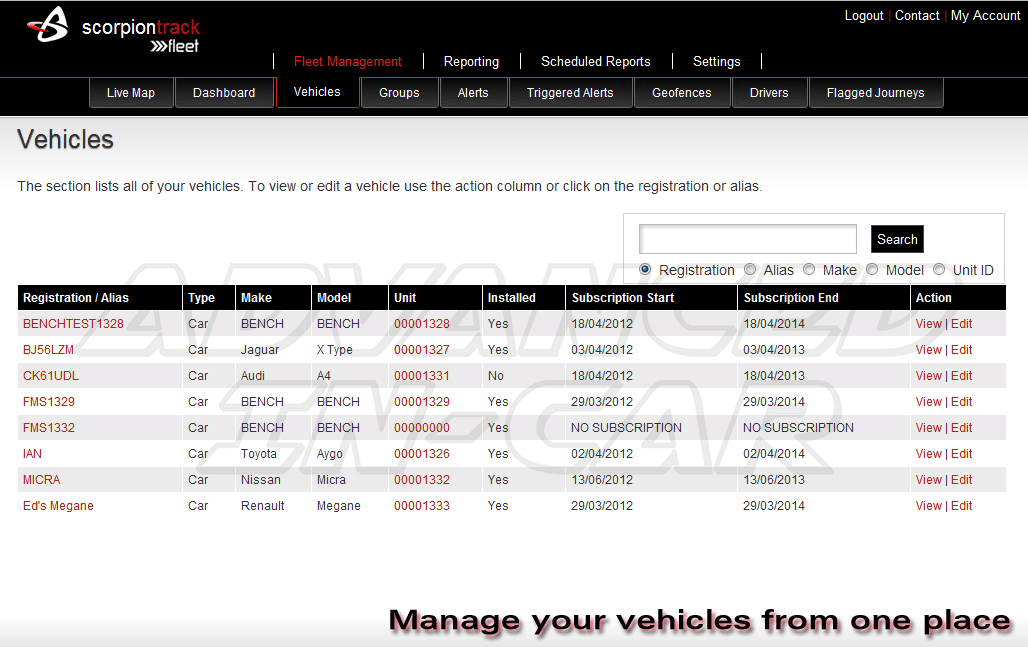Viewport: 1028px width, 647px height.
Task: Select the Unit ID radio option
Action: (939, 269)
